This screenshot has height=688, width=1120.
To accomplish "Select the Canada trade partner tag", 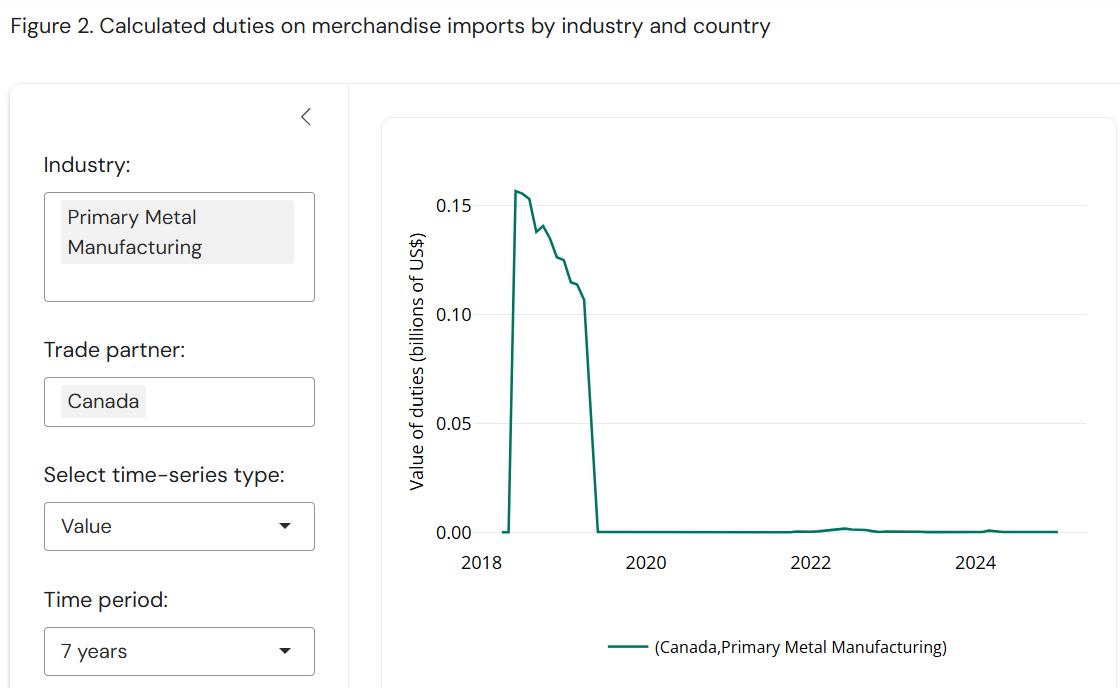I will click(103, 402).
